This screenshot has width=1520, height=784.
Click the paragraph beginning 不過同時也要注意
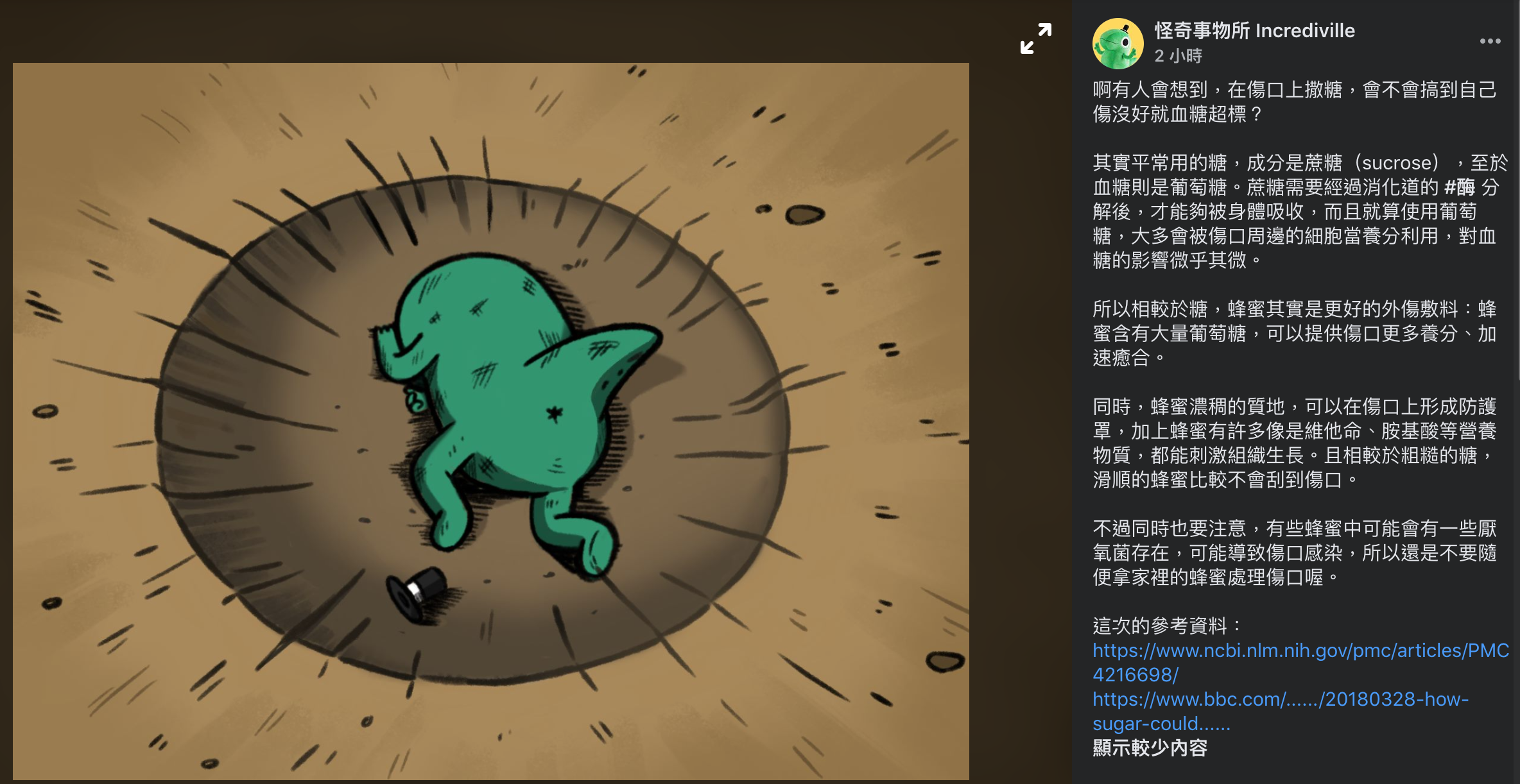coord(1295,552)
